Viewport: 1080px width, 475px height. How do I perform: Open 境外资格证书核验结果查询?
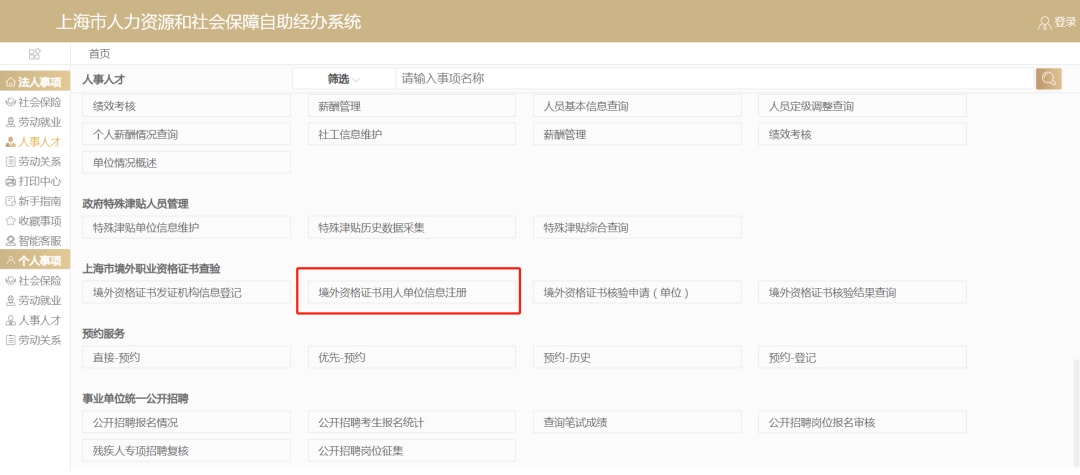pos(862,293)
